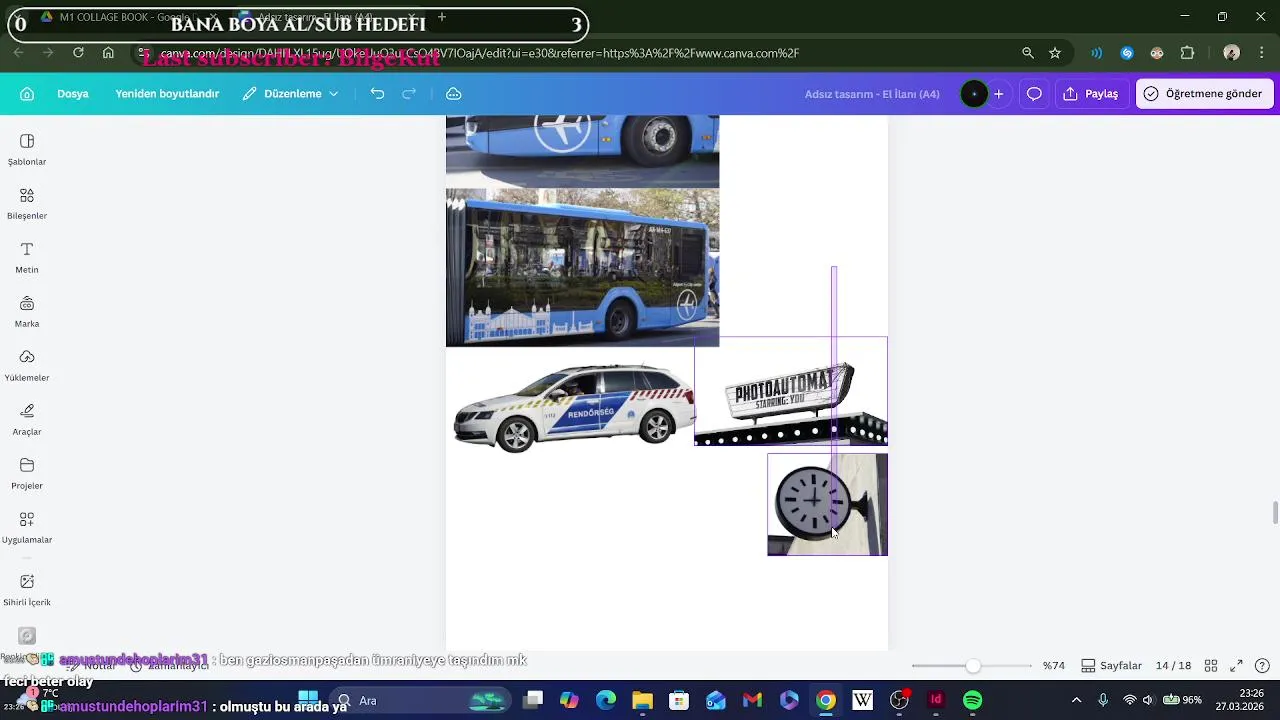Open the Projeler projects panel
Viewport: 1280px width, 720px height.
[27, 473]
